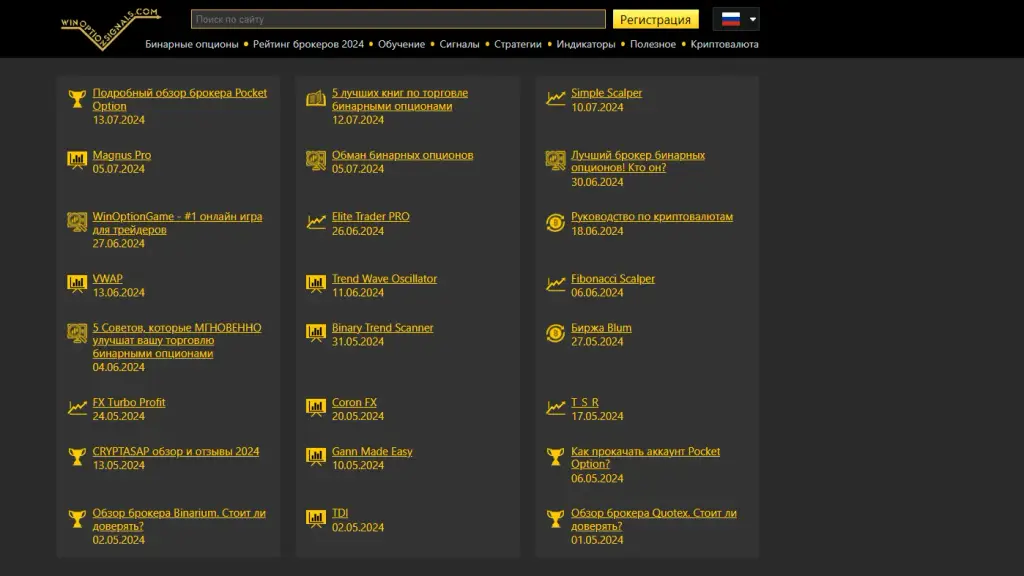Focus the Поиск по сайту search field

point(398,20)
